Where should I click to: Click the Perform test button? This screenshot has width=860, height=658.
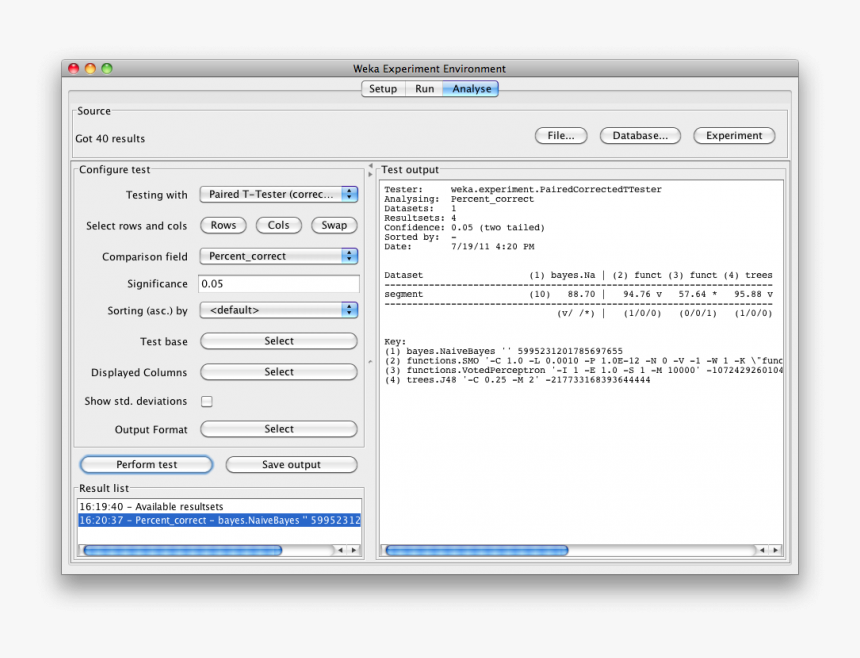pos(145,464)
